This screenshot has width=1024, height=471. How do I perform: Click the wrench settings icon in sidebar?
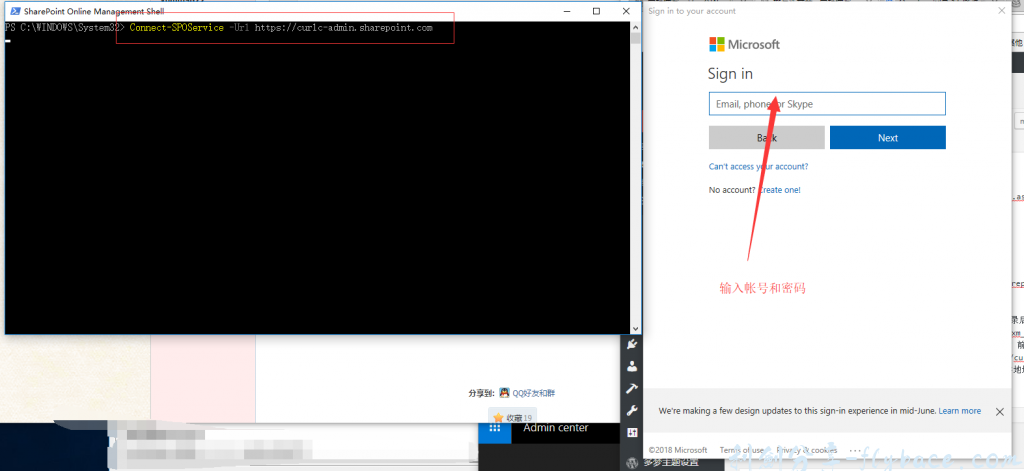[632, 410]
